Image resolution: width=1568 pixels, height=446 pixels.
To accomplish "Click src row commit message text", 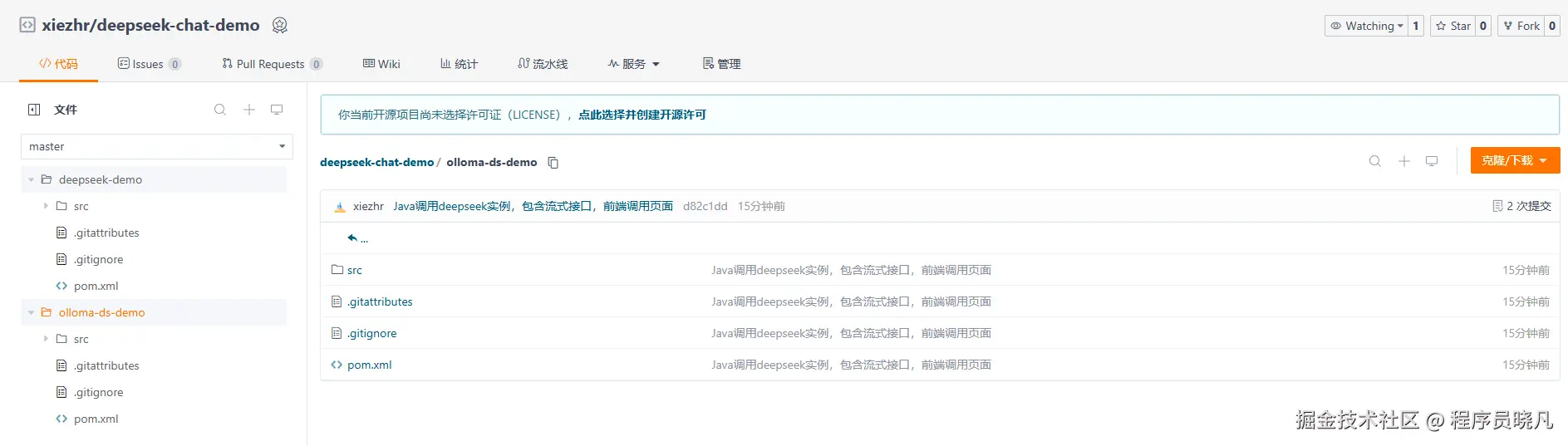I will pos(851,270).
